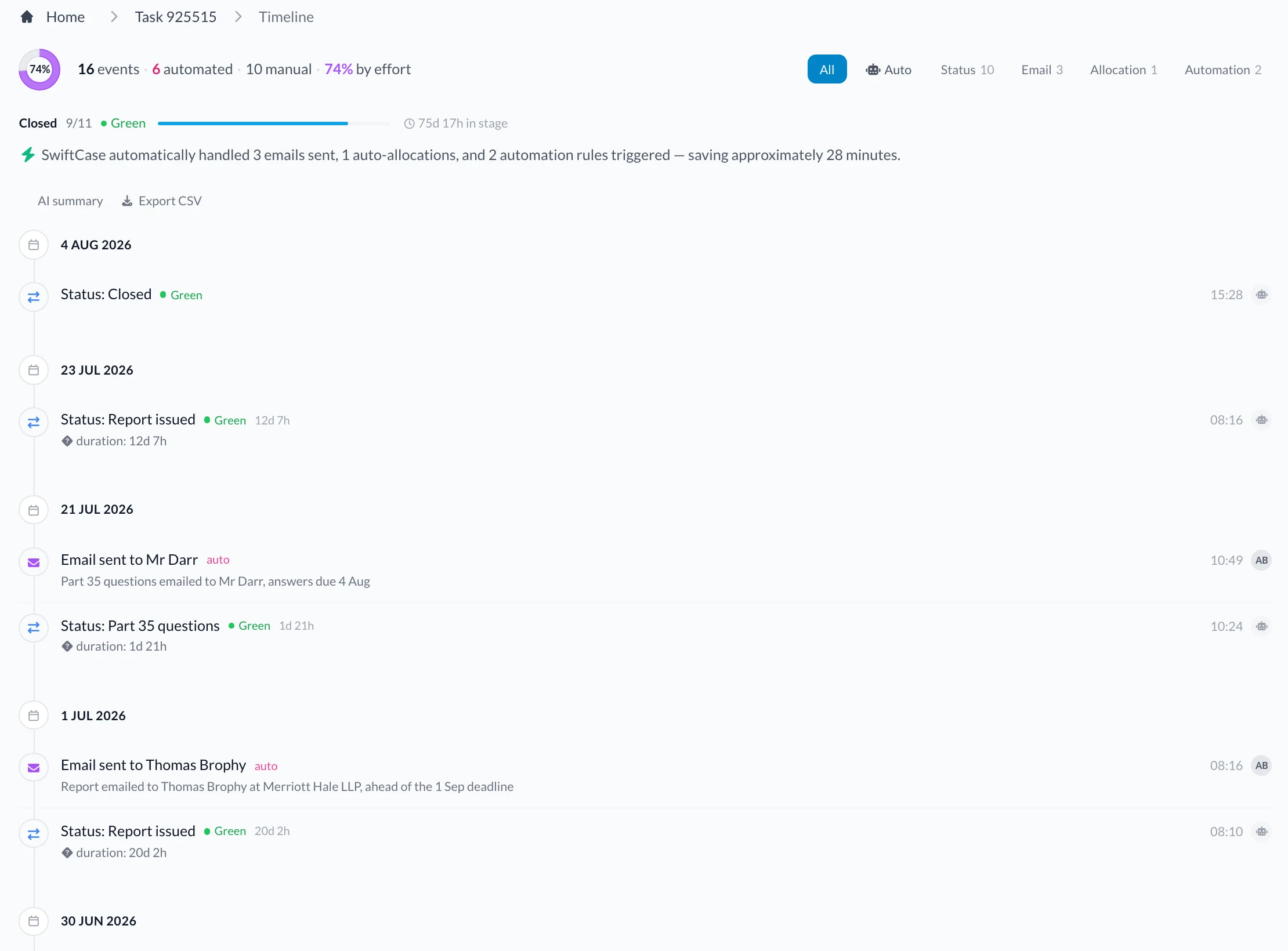Click the robot icon next to 15:28
Viewport: 1288px width, 951px height.
(x=1261, y=295)
